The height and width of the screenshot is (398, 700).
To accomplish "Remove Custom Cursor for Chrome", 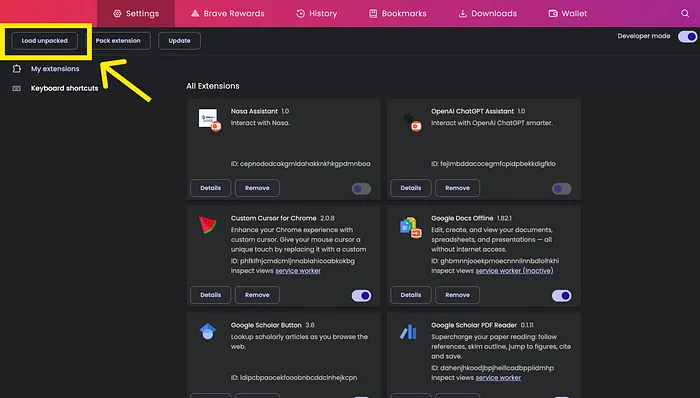I will (257, 295).
